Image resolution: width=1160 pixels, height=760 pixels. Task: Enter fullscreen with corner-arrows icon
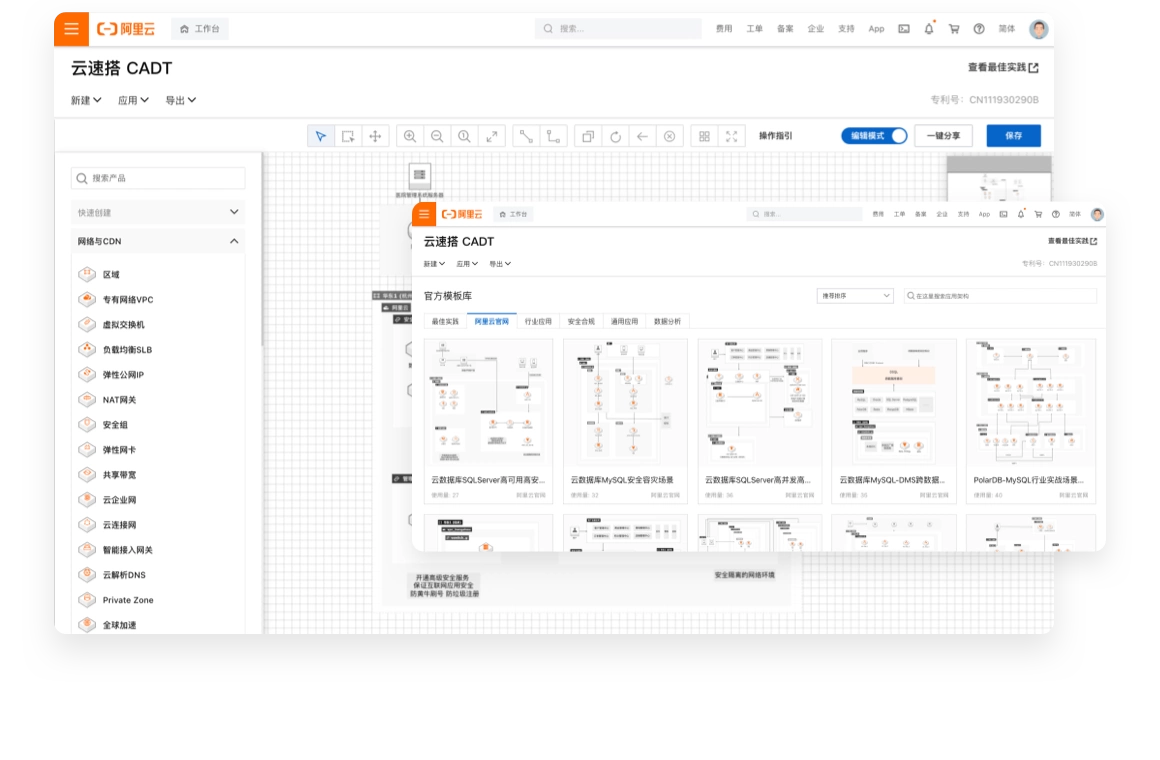tap(732, 136)
